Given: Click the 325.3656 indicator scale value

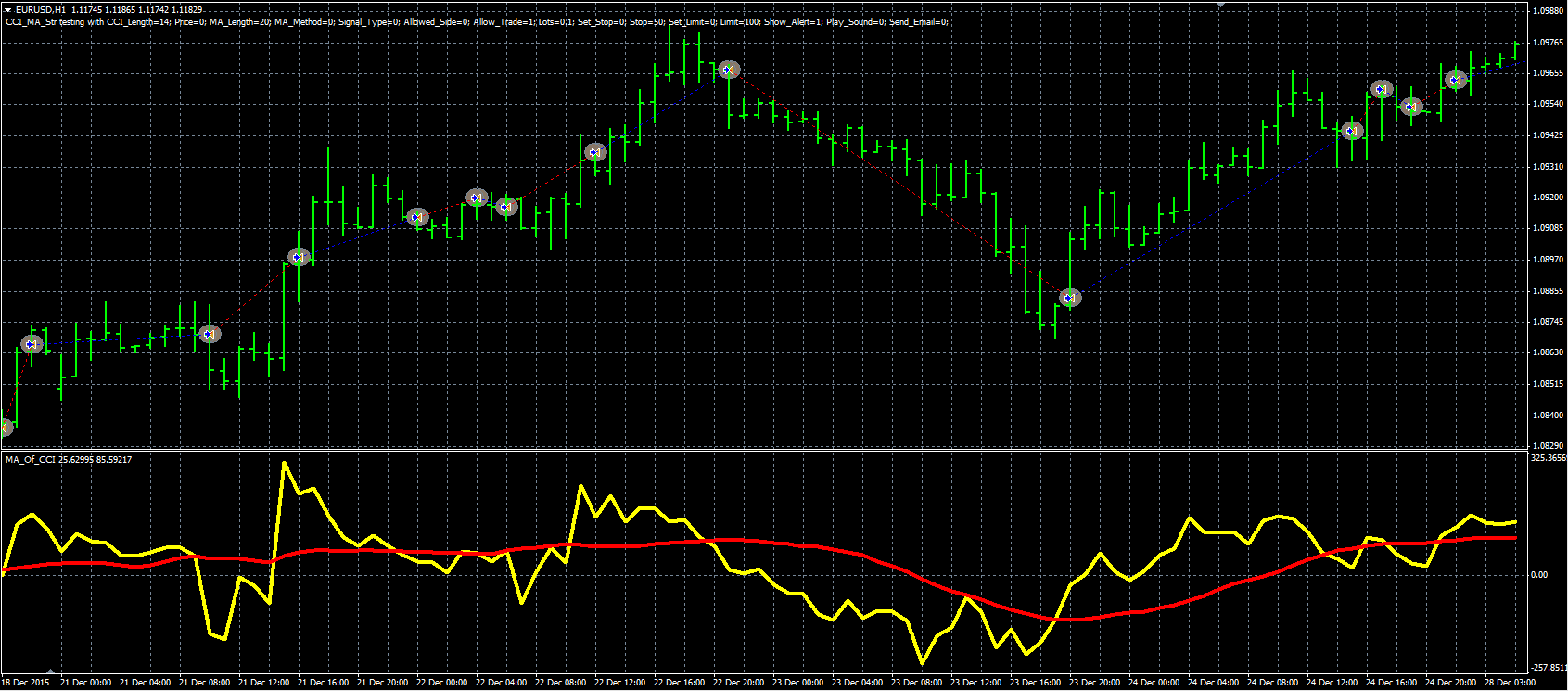Looking at the screenshot, I should click(x=1549, y=458).
